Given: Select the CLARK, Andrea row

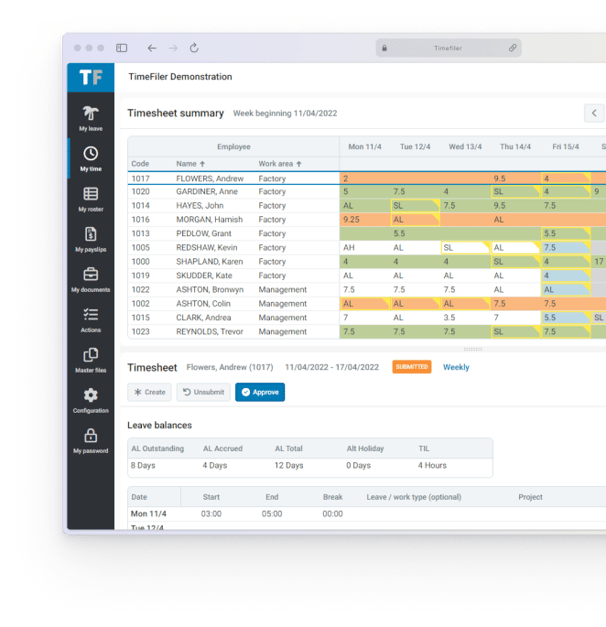Looking at the screenshot, I should [x=367, y=317].
